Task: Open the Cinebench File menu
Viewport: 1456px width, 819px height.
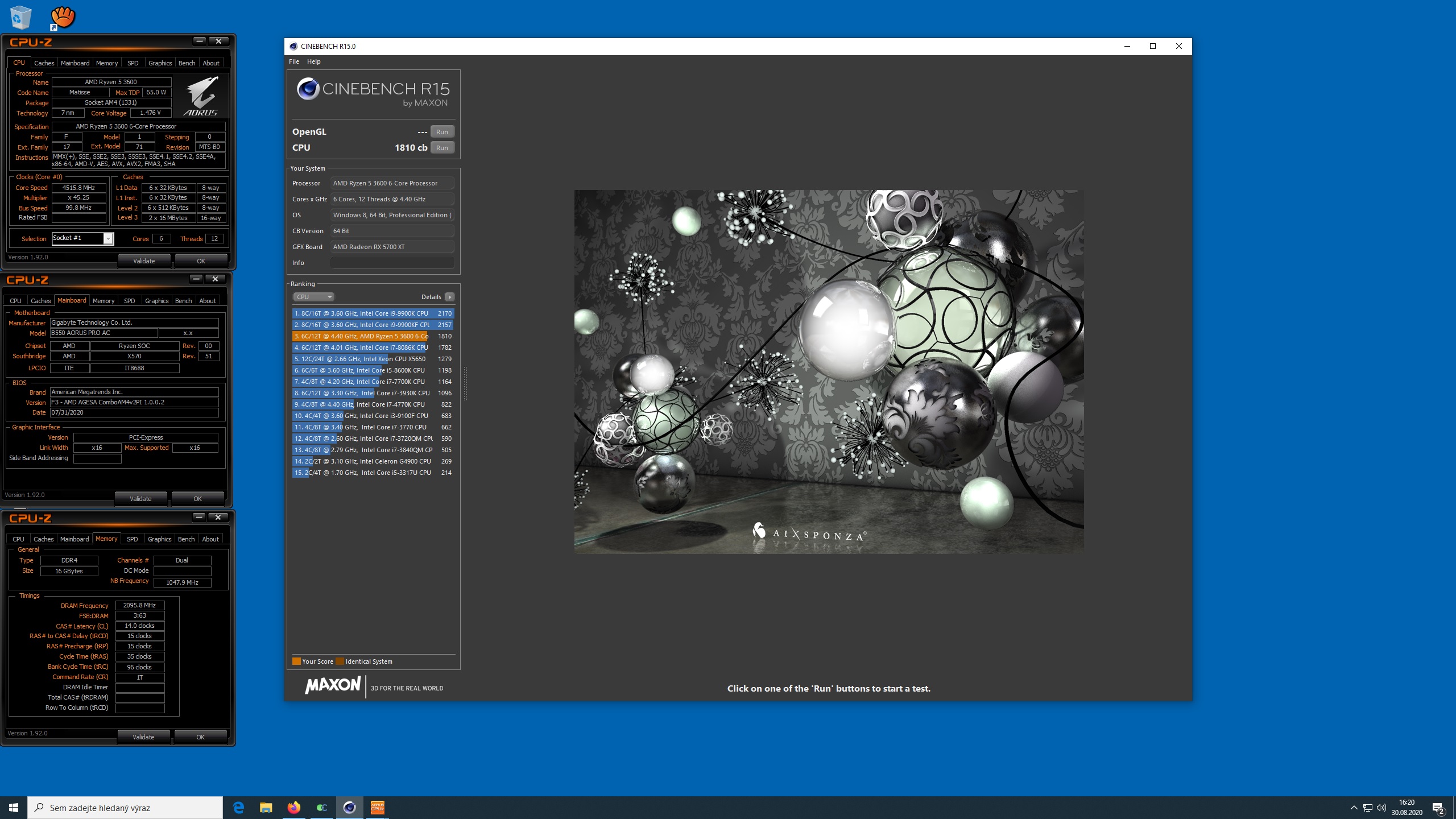Action: coord(294,61)
